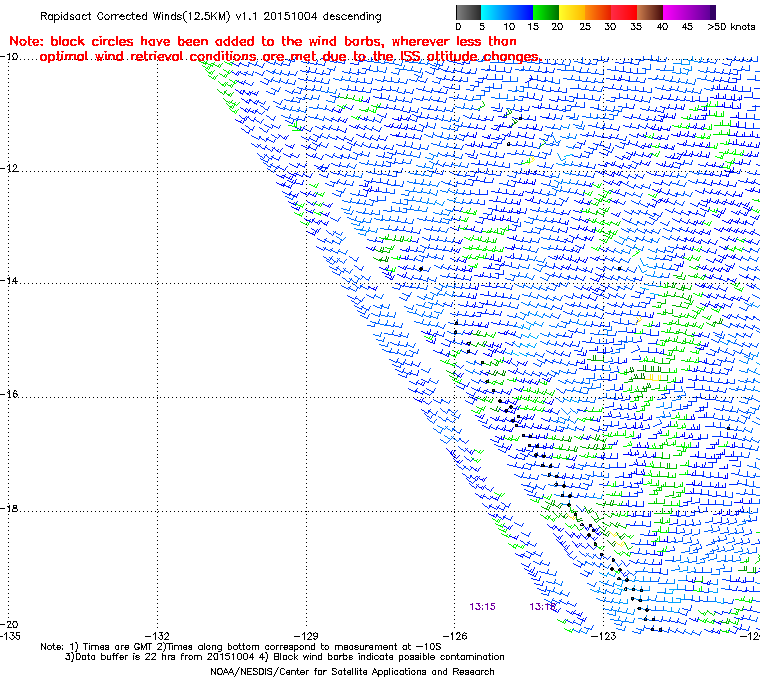Click the -129 longitude label

click(306, 636)
